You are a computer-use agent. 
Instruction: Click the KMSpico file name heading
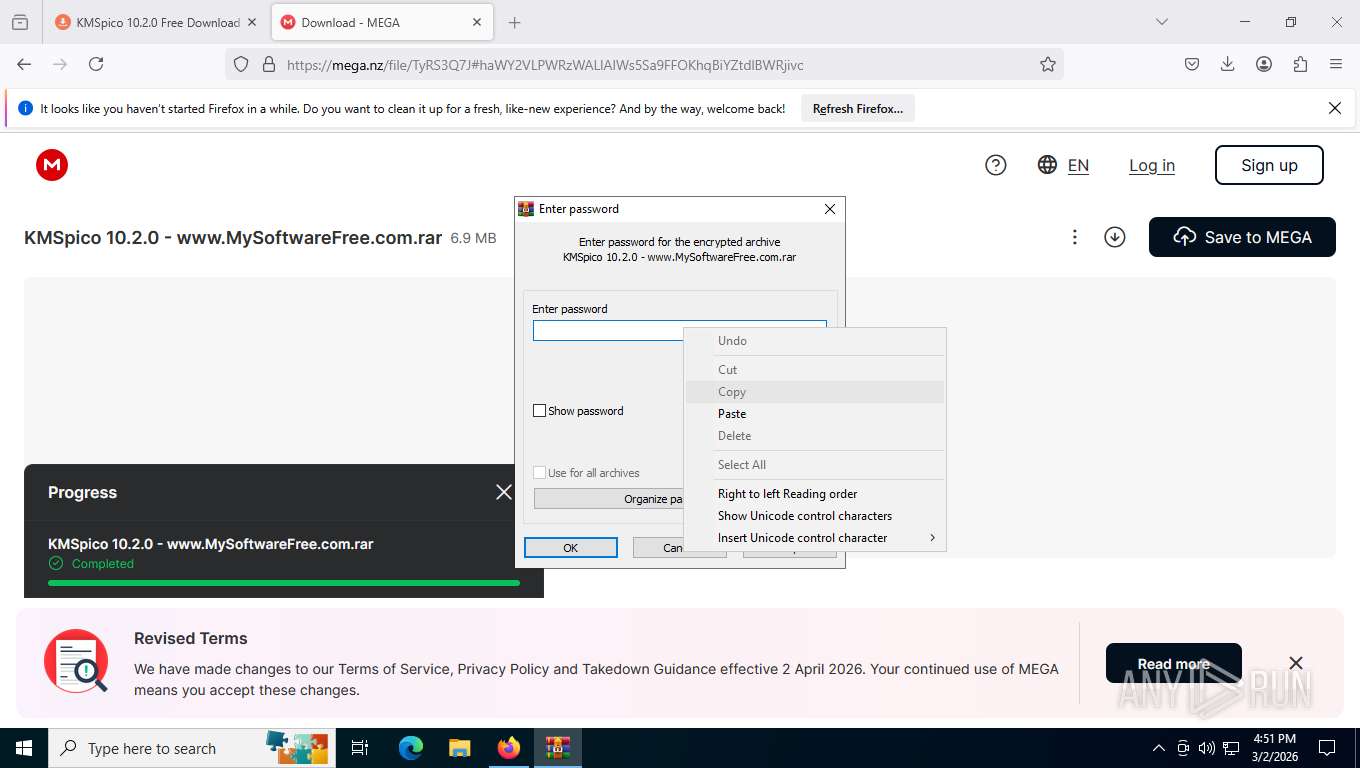point(233,238)
